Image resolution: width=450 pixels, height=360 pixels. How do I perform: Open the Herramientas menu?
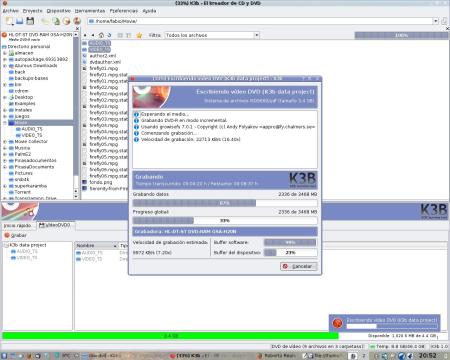tap(90, 11)
